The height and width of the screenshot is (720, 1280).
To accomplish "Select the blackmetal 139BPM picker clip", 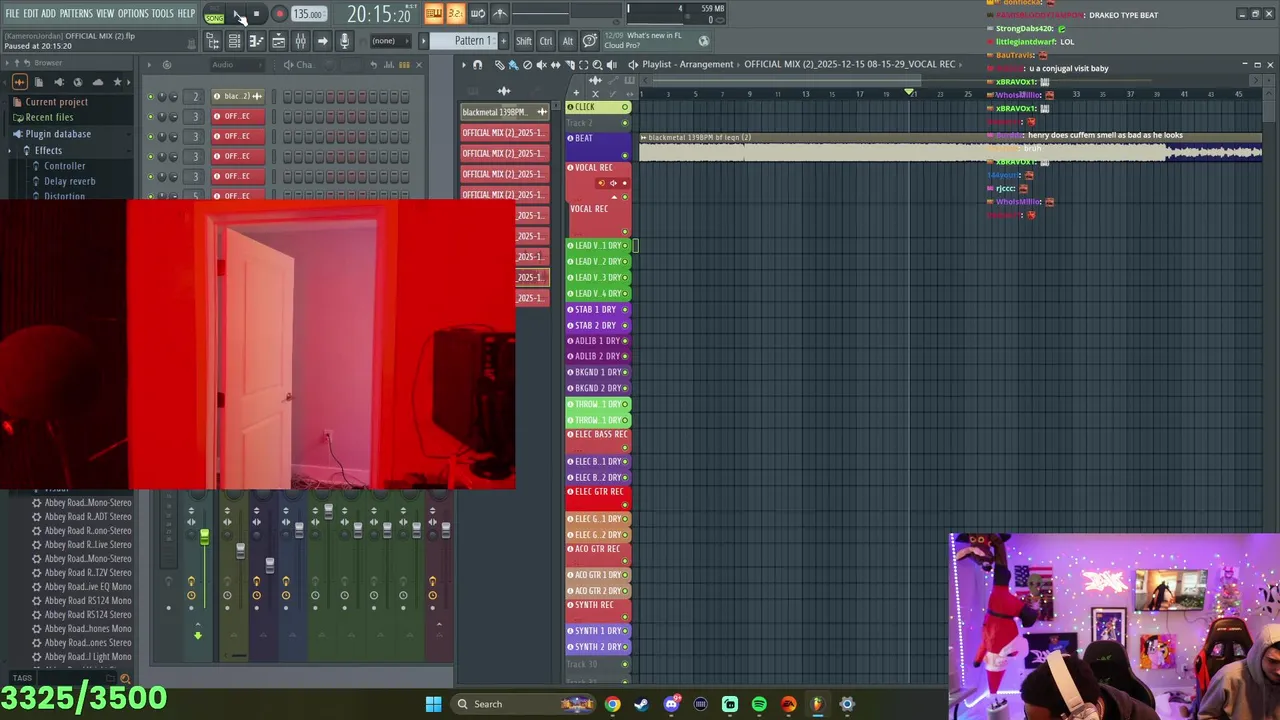I will pos(504,112).
